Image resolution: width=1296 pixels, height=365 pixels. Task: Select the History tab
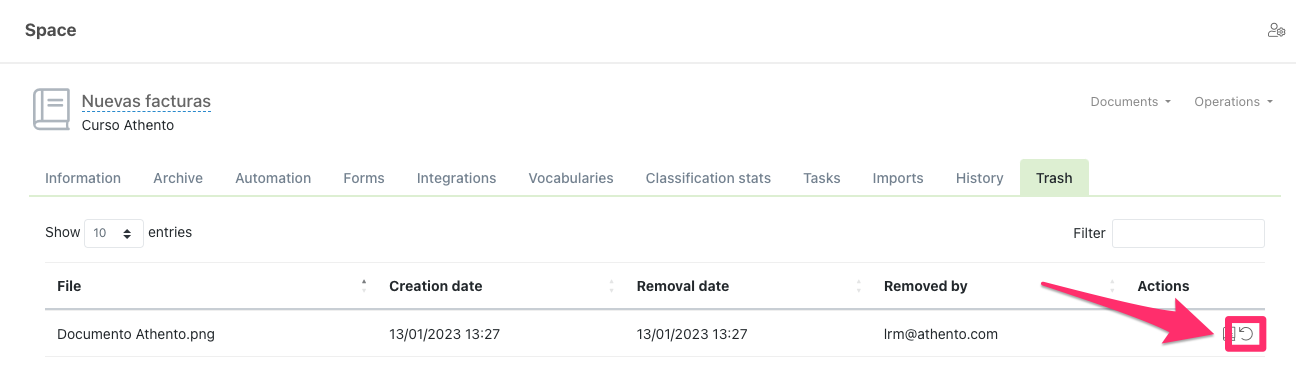click(x=979, y=178)
